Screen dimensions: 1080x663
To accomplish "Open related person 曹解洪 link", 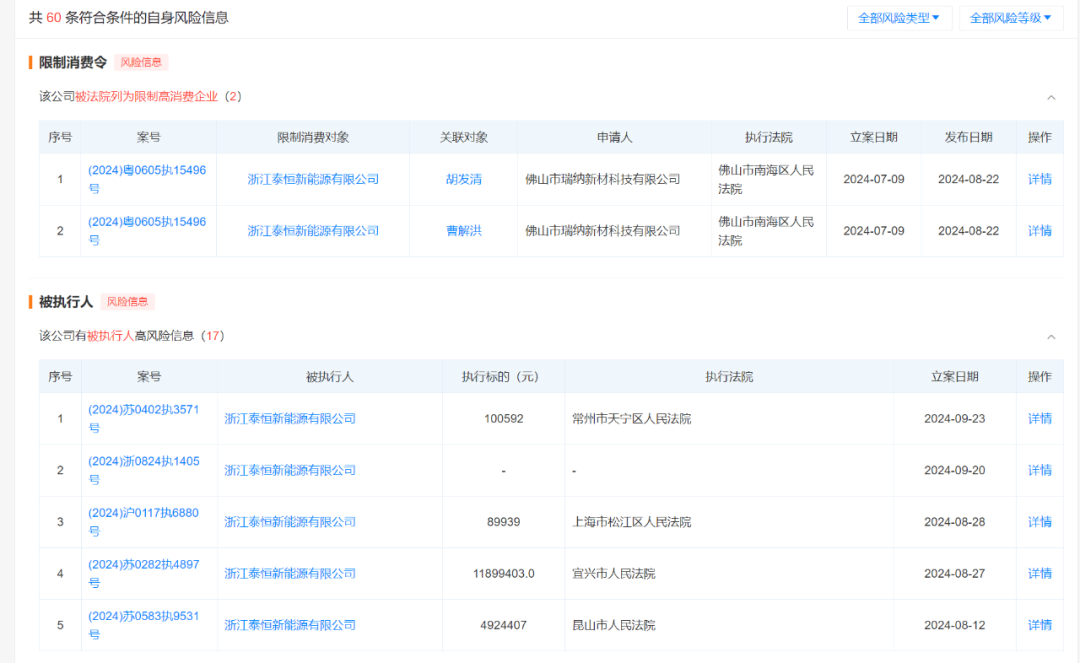I will 463,231.
